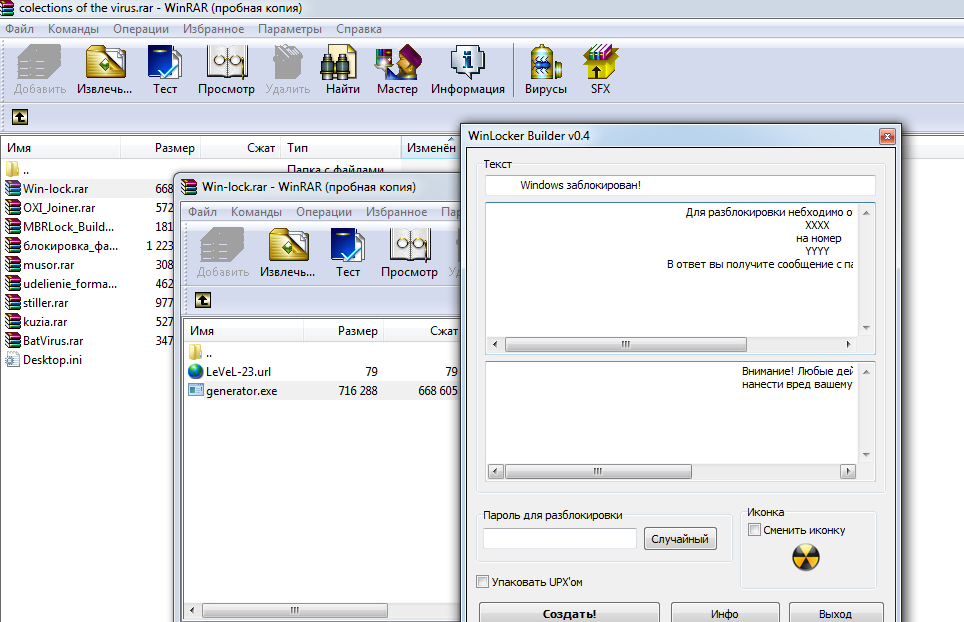Open the Избранное menu in the Win-lock.rar window
This screenshot has height=622, width=964.
pos(397,212)
